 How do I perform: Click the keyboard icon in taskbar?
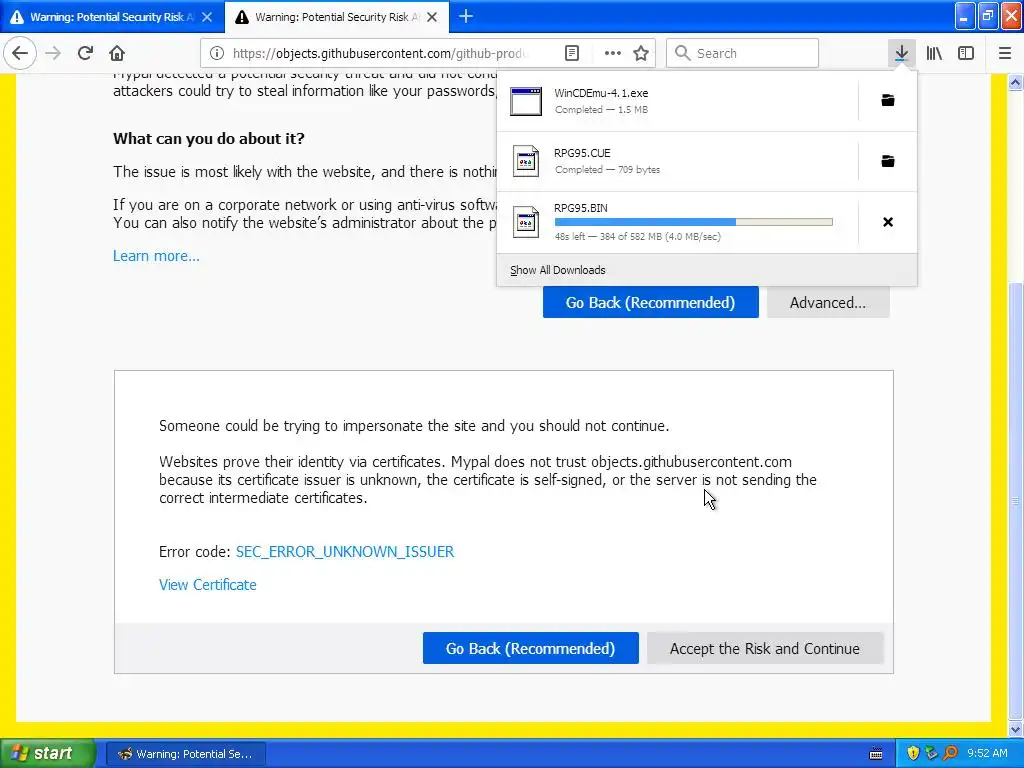[x=876, y=754]
